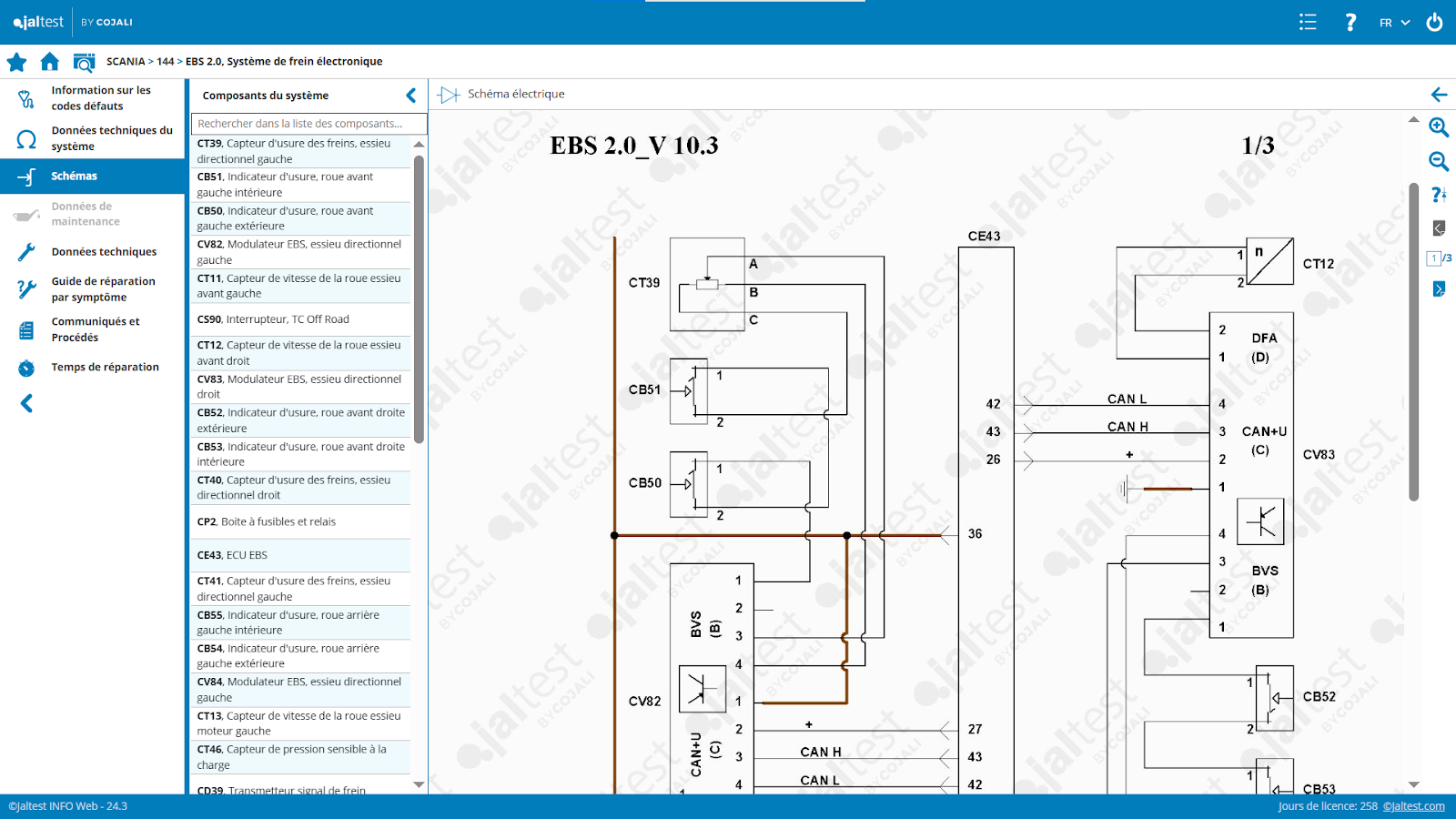Open the FR language dropdown
Image resolution: width=1456 pixels, height=819 pixels.
(x=1394, y=23)
